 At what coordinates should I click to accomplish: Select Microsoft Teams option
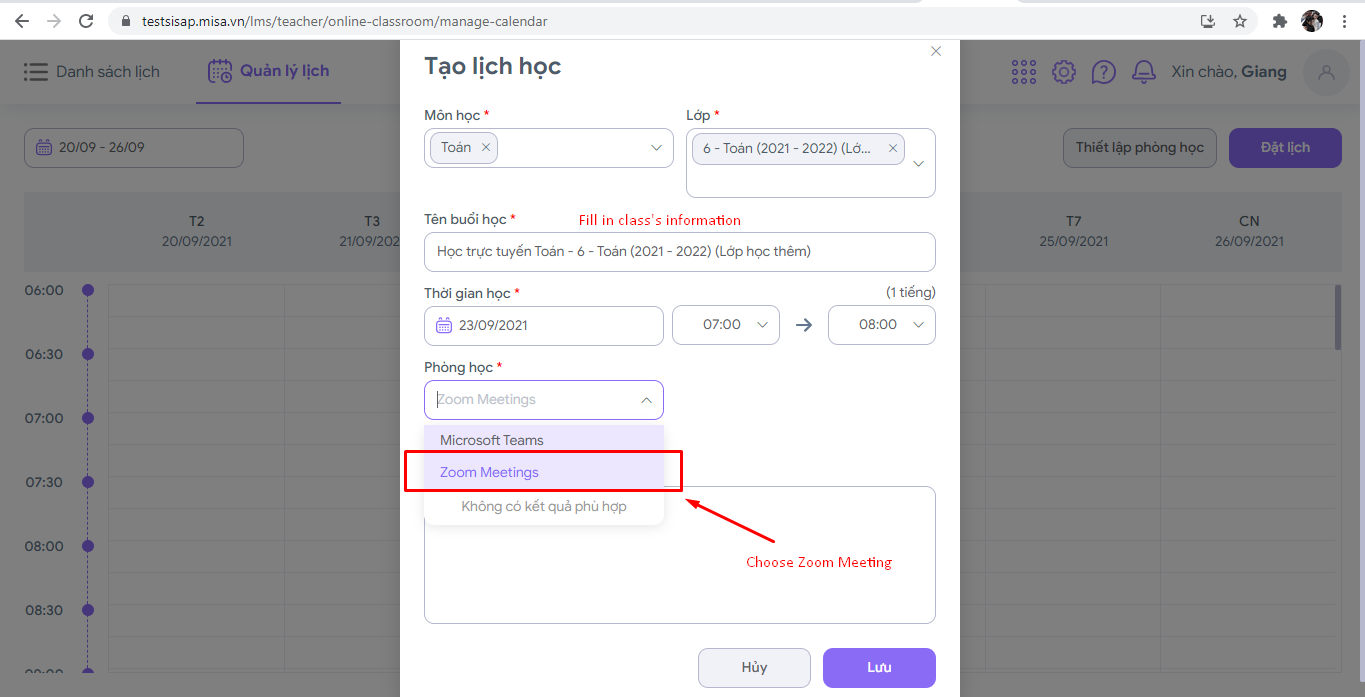[x=492, y=440]
